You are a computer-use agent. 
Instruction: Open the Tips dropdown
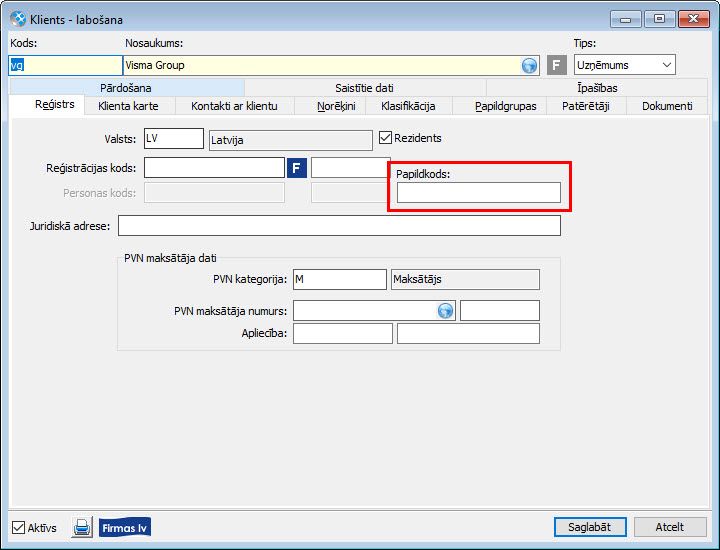(x=624, y=65)
